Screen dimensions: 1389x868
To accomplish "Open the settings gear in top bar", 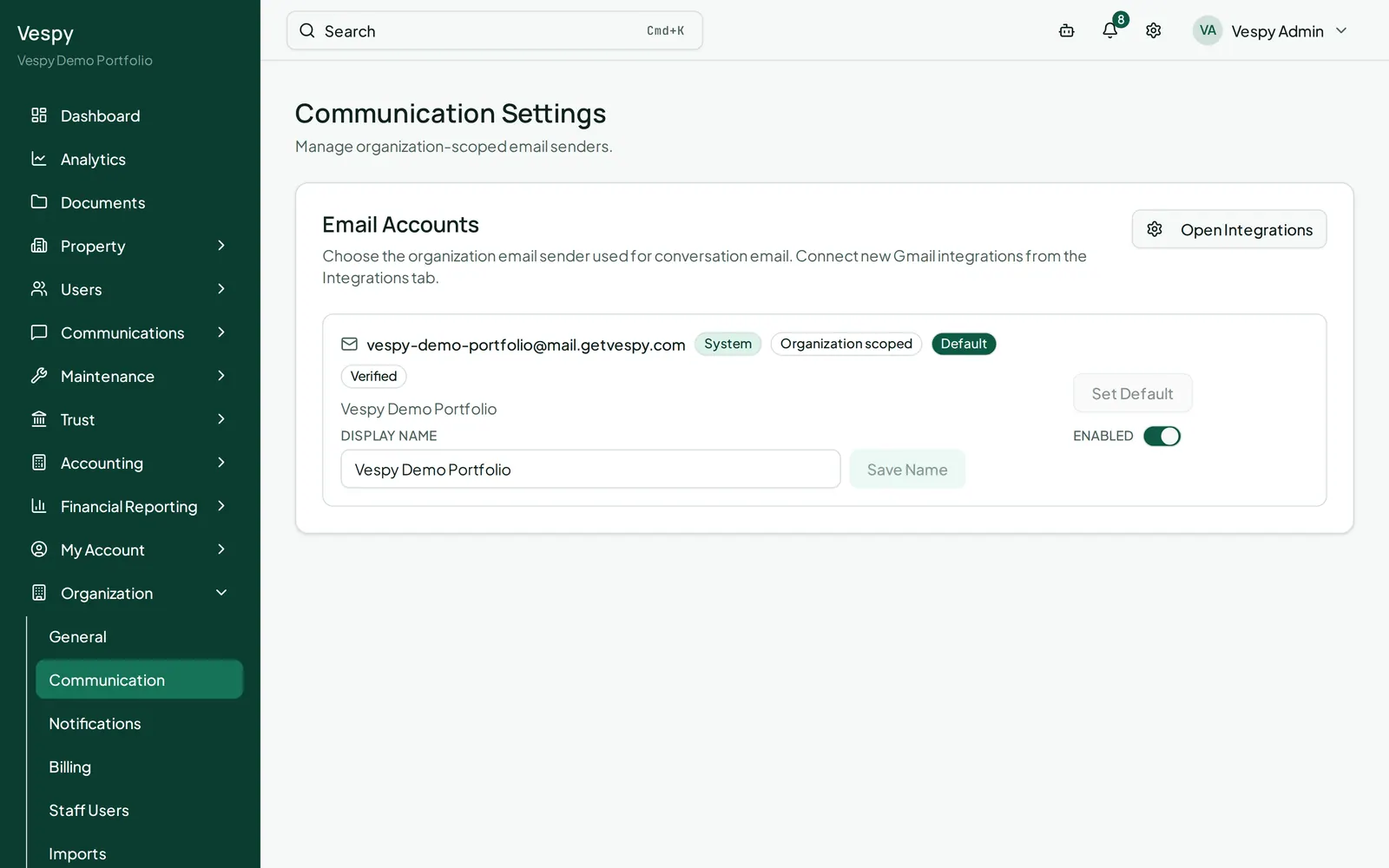I will (1154, 30).
